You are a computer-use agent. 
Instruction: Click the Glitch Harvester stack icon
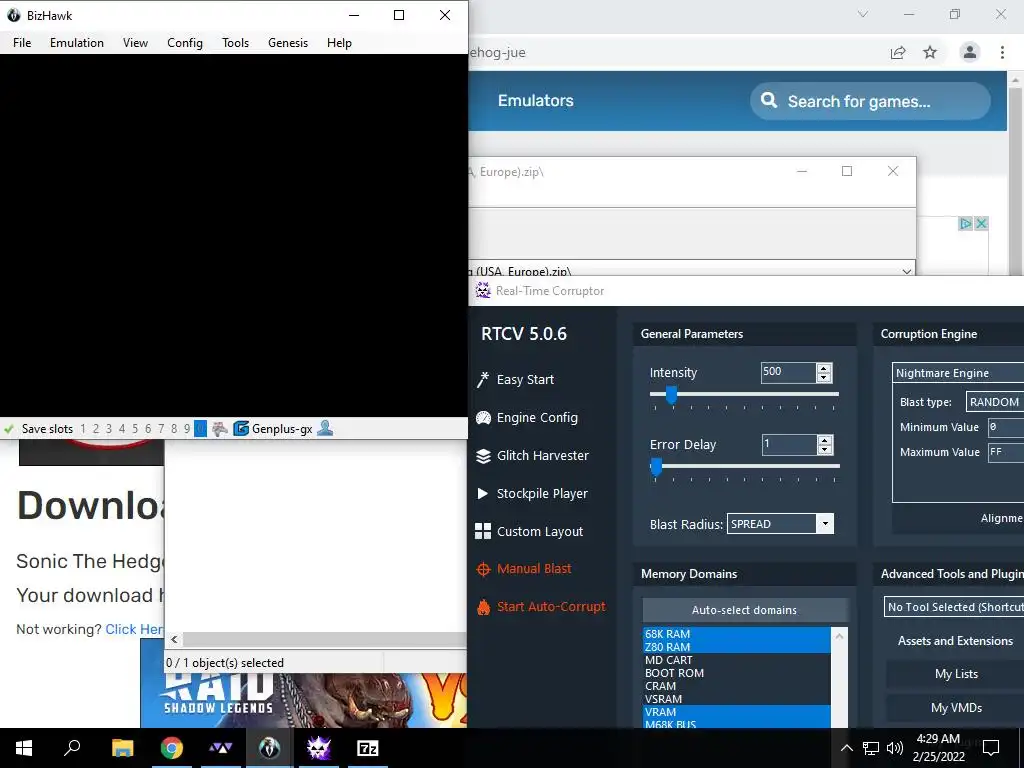(483, 456)
